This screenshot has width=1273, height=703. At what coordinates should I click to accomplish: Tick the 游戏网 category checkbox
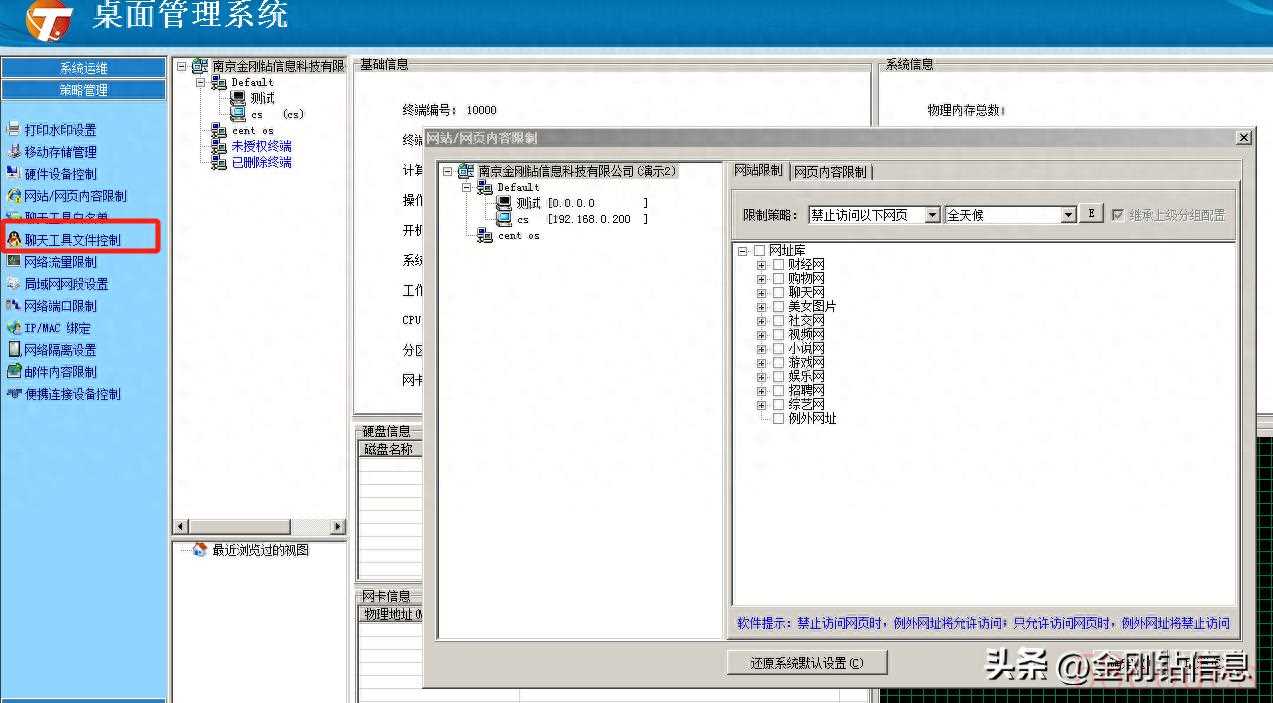tap(779, 363)
